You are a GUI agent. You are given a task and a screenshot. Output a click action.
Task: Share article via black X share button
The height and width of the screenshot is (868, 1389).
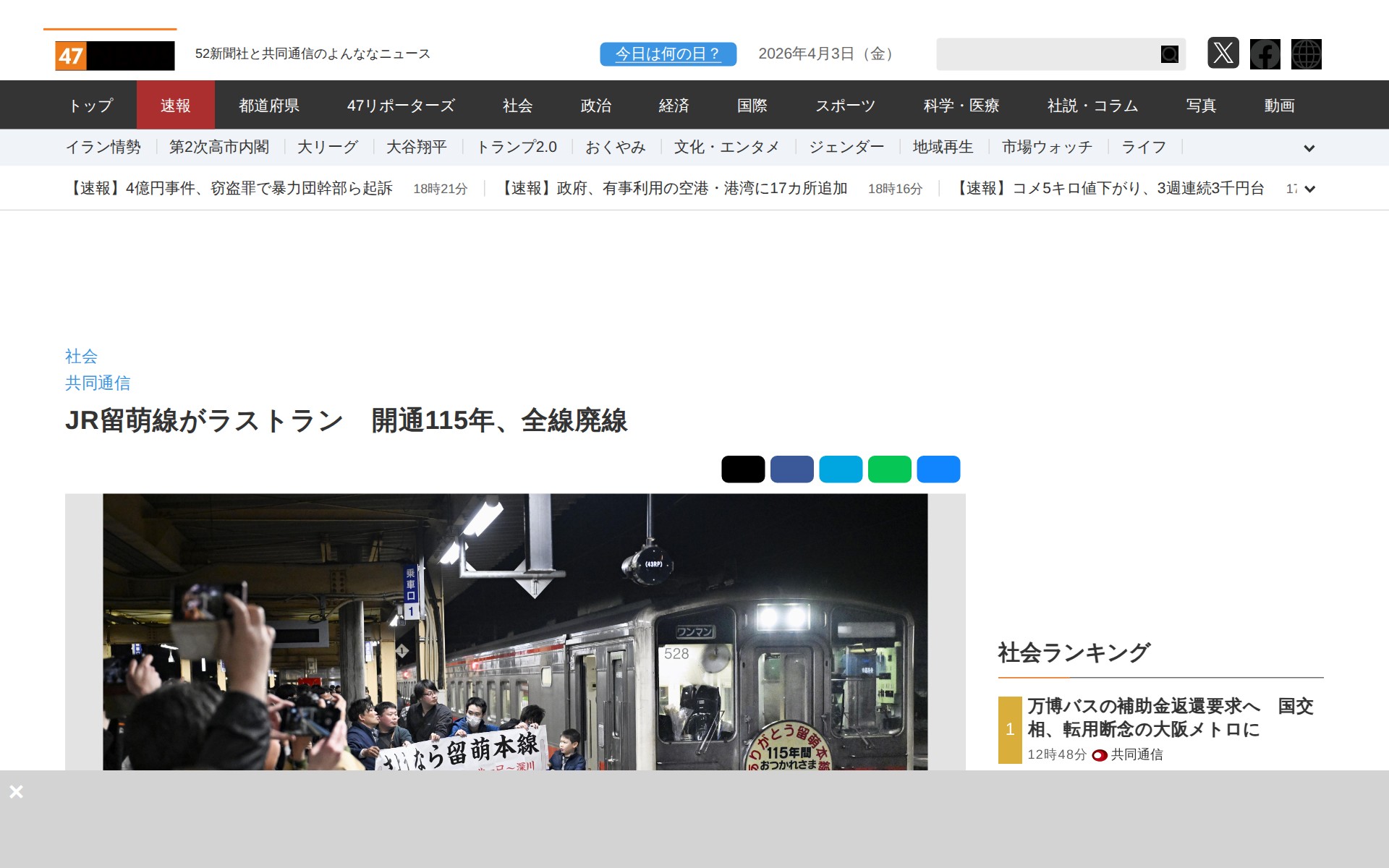[x=743, y=469]
